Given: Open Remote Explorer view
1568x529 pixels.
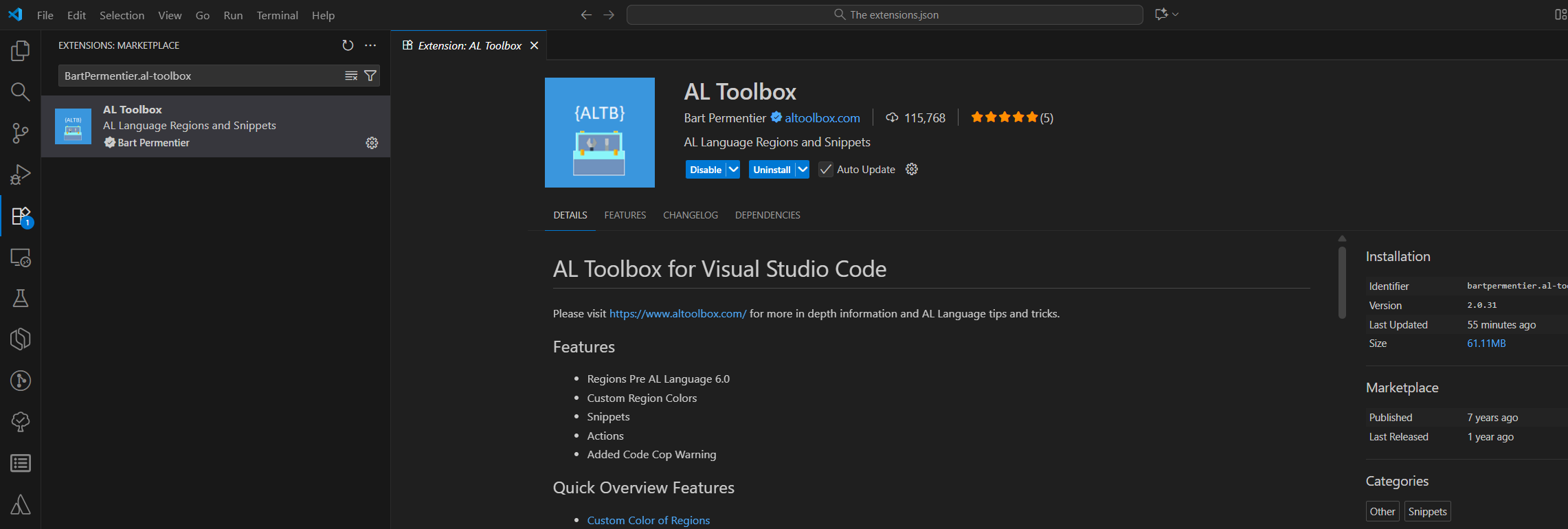Looking at the screenshot, I should click(x=21, y=258).
